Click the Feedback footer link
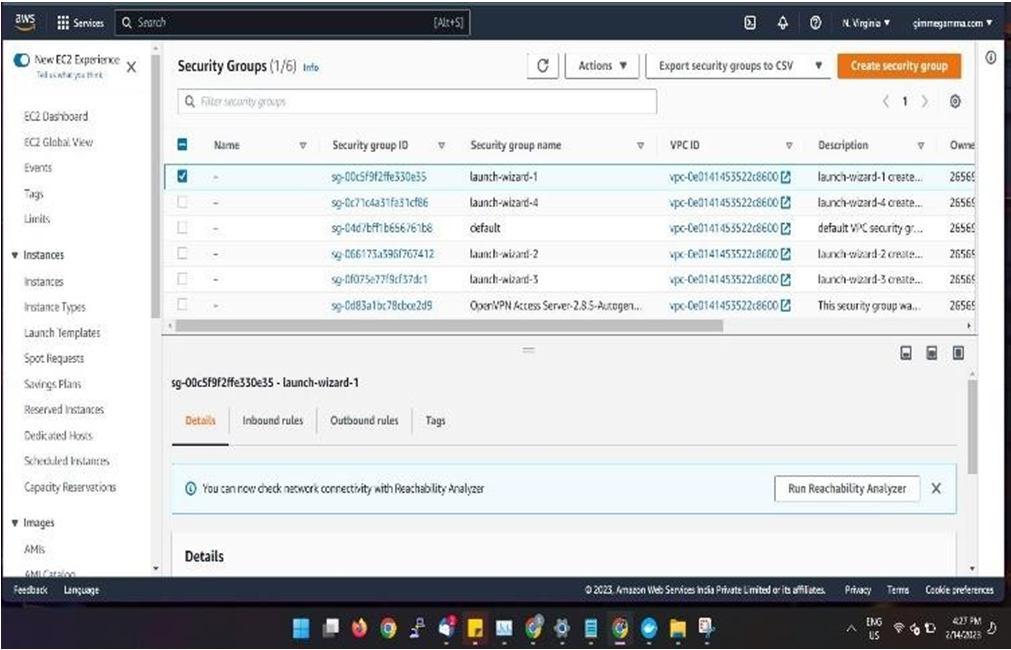The height and width of the screenshot is (650, 1011). click(30, 590)
